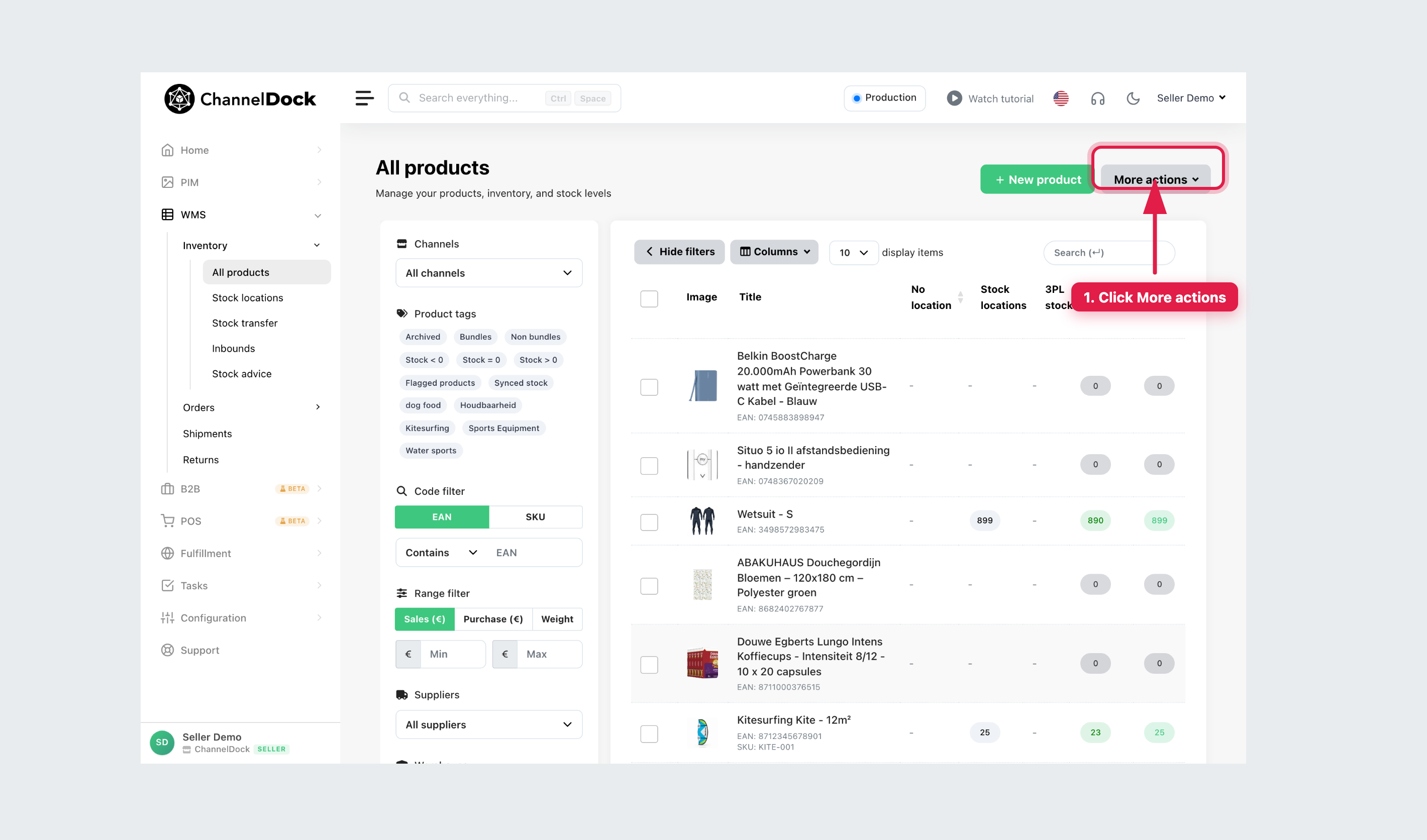Tick the select-all header checkbox

click(x=649, y=298)
